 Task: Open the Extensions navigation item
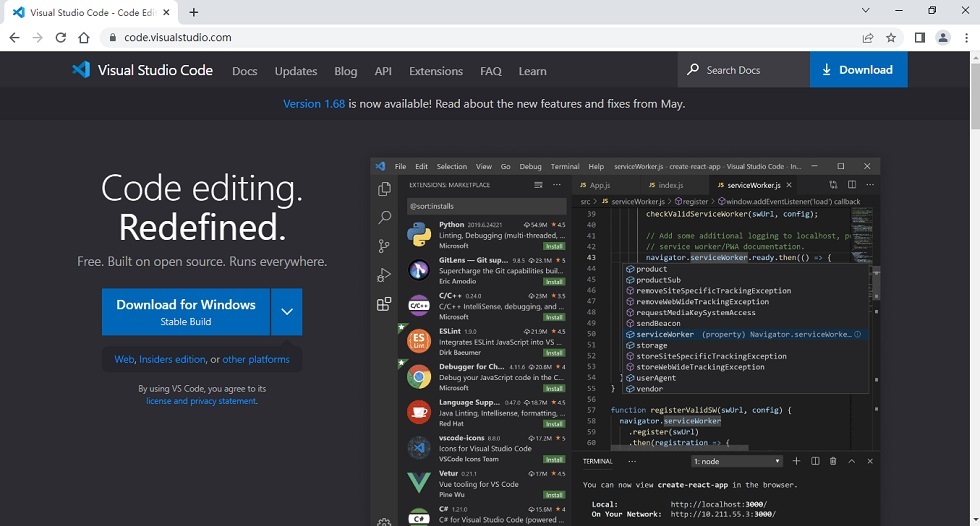click(436, 71)
